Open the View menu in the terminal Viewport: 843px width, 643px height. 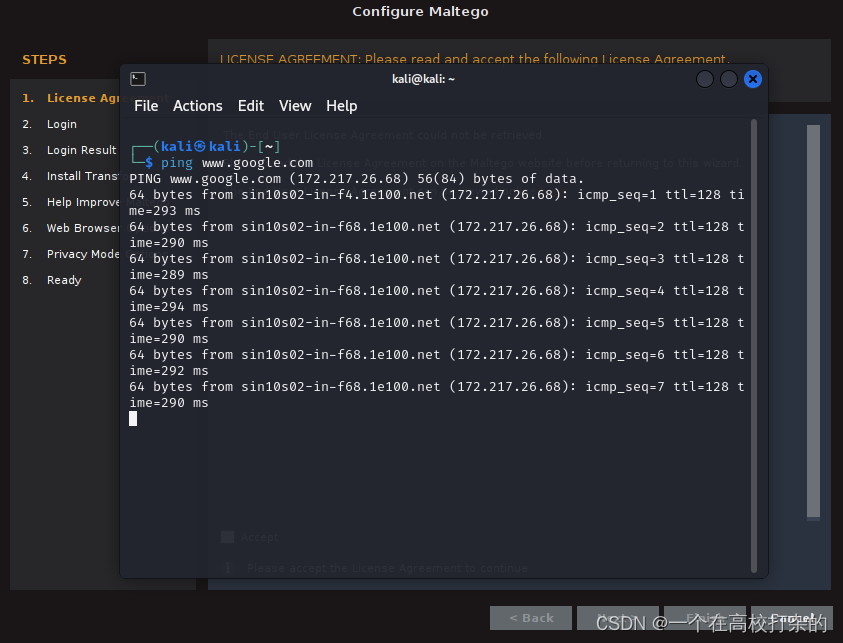(x=295, y=106)
